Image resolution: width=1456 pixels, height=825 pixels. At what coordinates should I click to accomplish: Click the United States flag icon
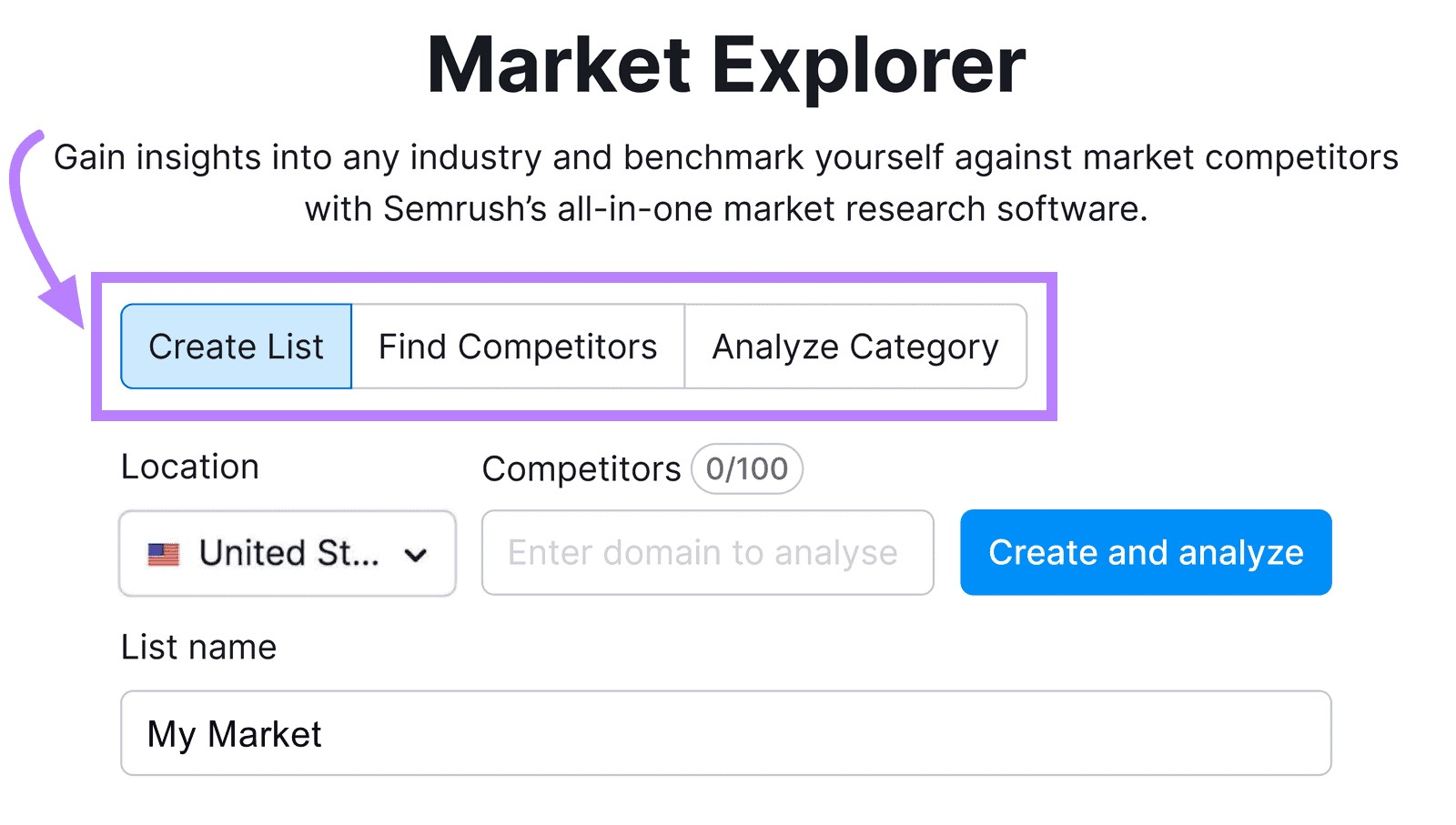[x=165, y=552]
